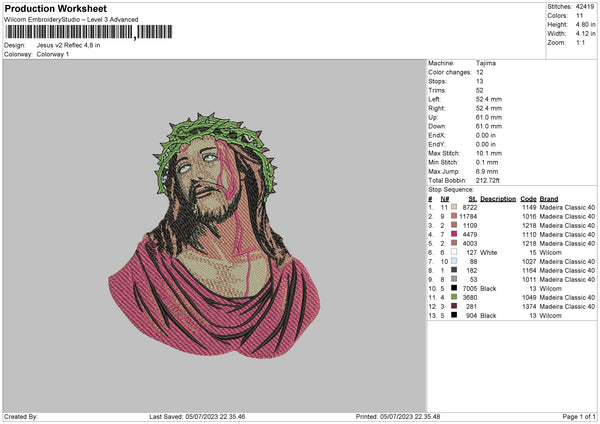
Task: Select code 1016 in the stop sequence
Action: (529, 217)
